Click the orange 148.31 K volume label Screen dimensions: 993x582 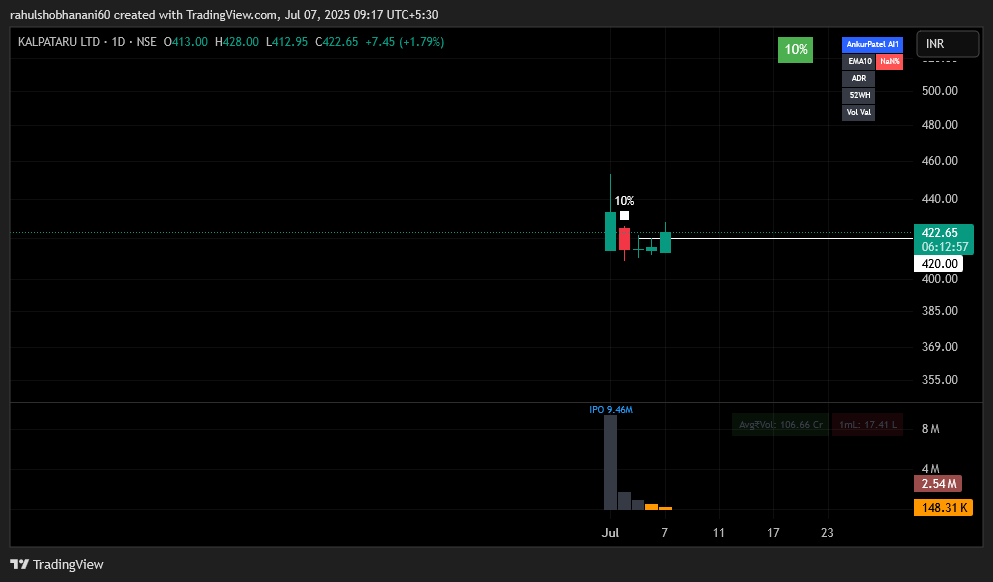(x=944, y=508)
